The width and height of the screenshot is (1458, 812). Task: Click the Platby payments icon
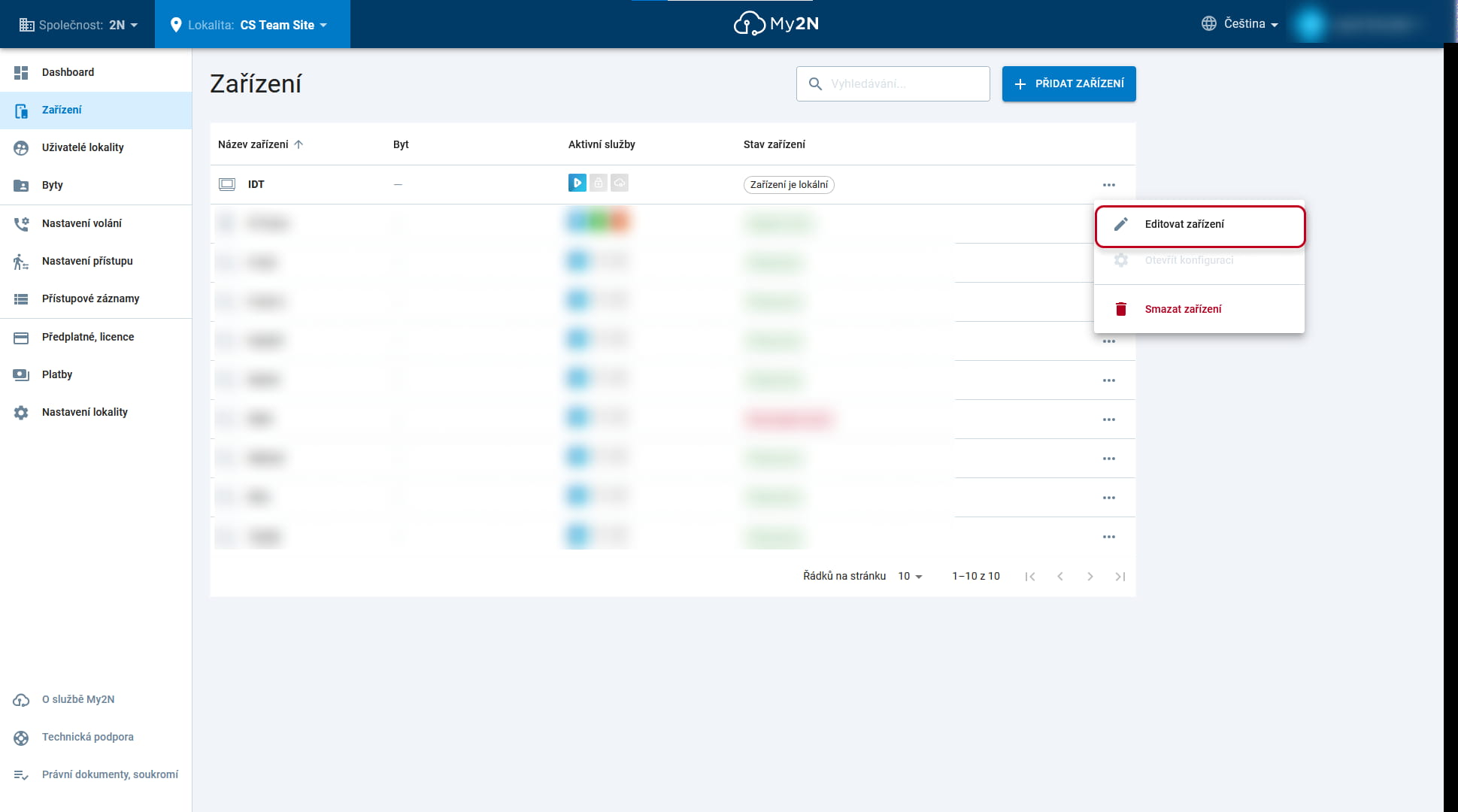point(21,375)
